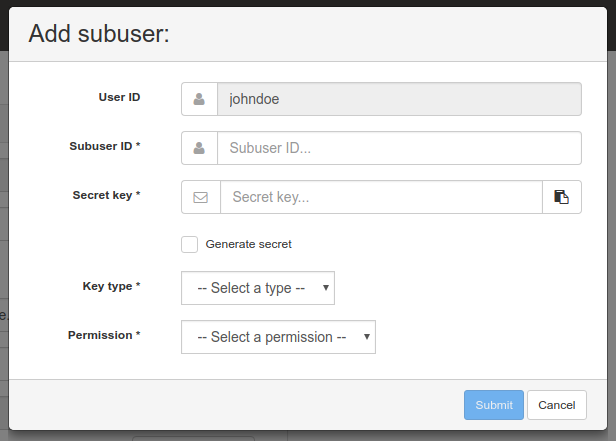Click the 'Add subuser:' dialog title
The width and height of the screenshot is (616, 441).
coord(99,34)
